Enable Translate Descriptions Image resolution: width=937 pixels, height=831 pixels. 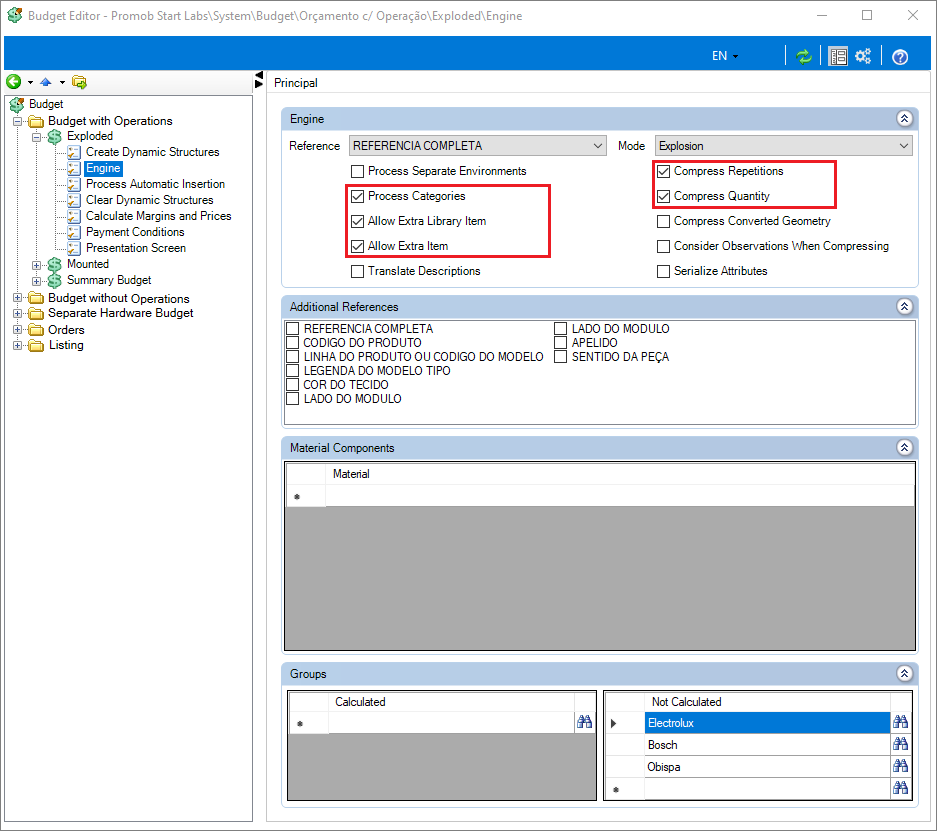(x=357, y=272)
